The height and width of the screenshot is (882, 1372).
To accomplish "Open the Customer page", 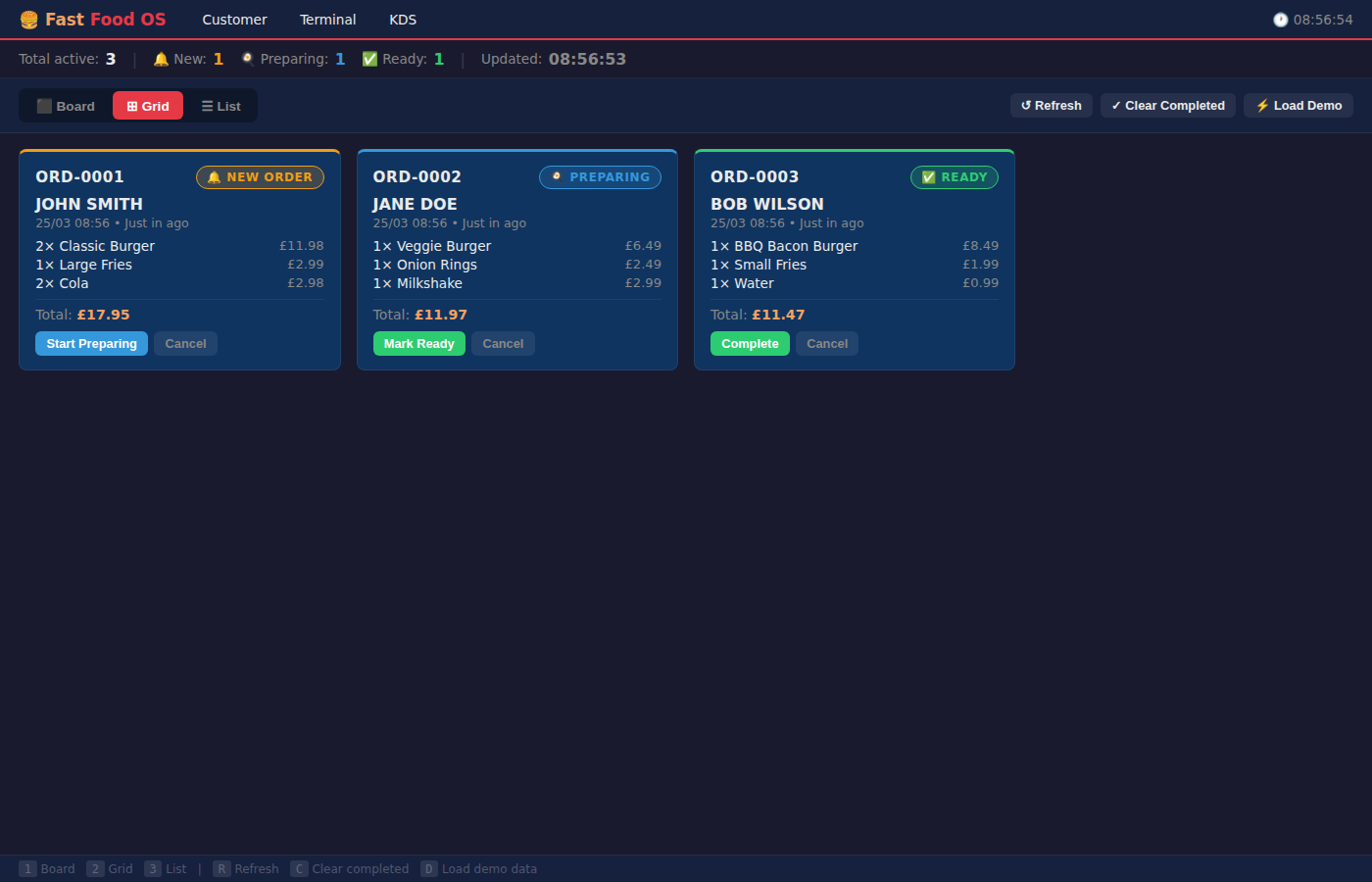I will point(234,20).
